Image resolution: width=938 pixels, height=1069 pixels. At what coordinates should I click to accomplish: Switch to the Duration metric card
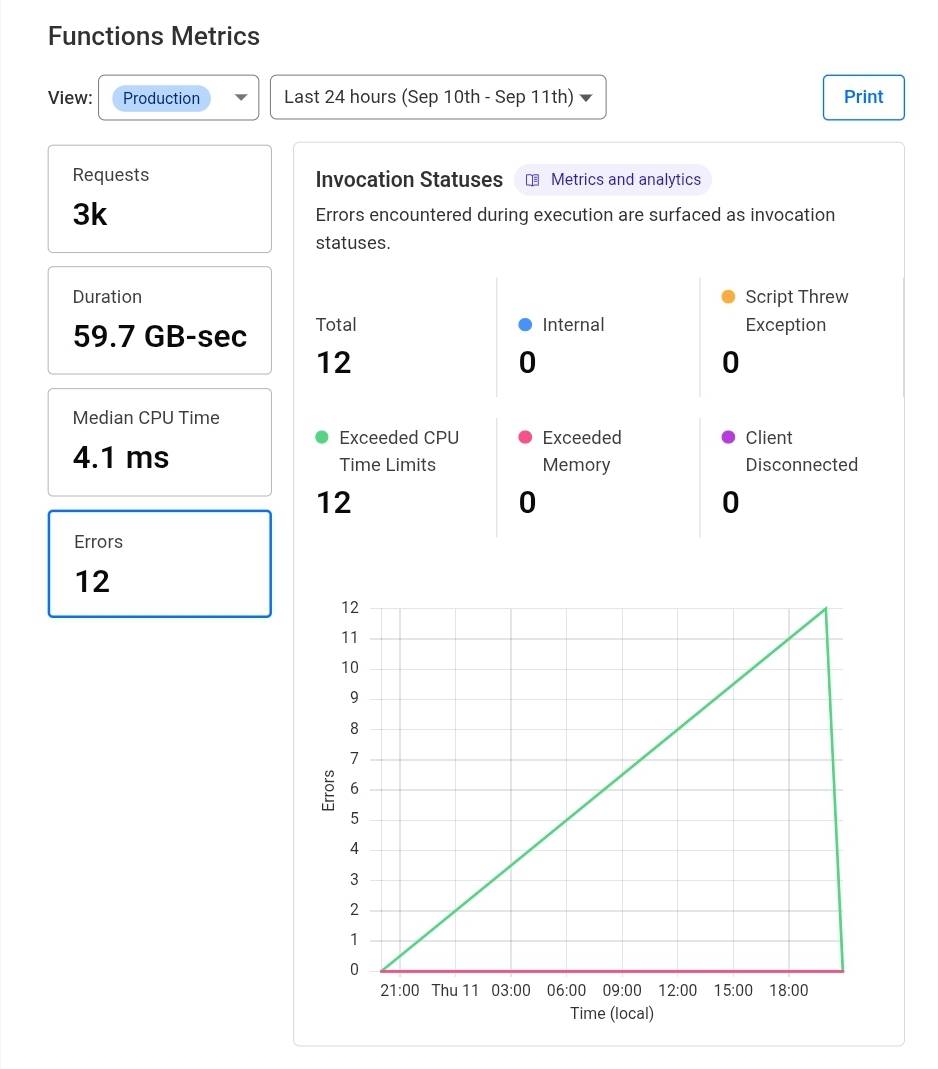[x=160, y=320]
